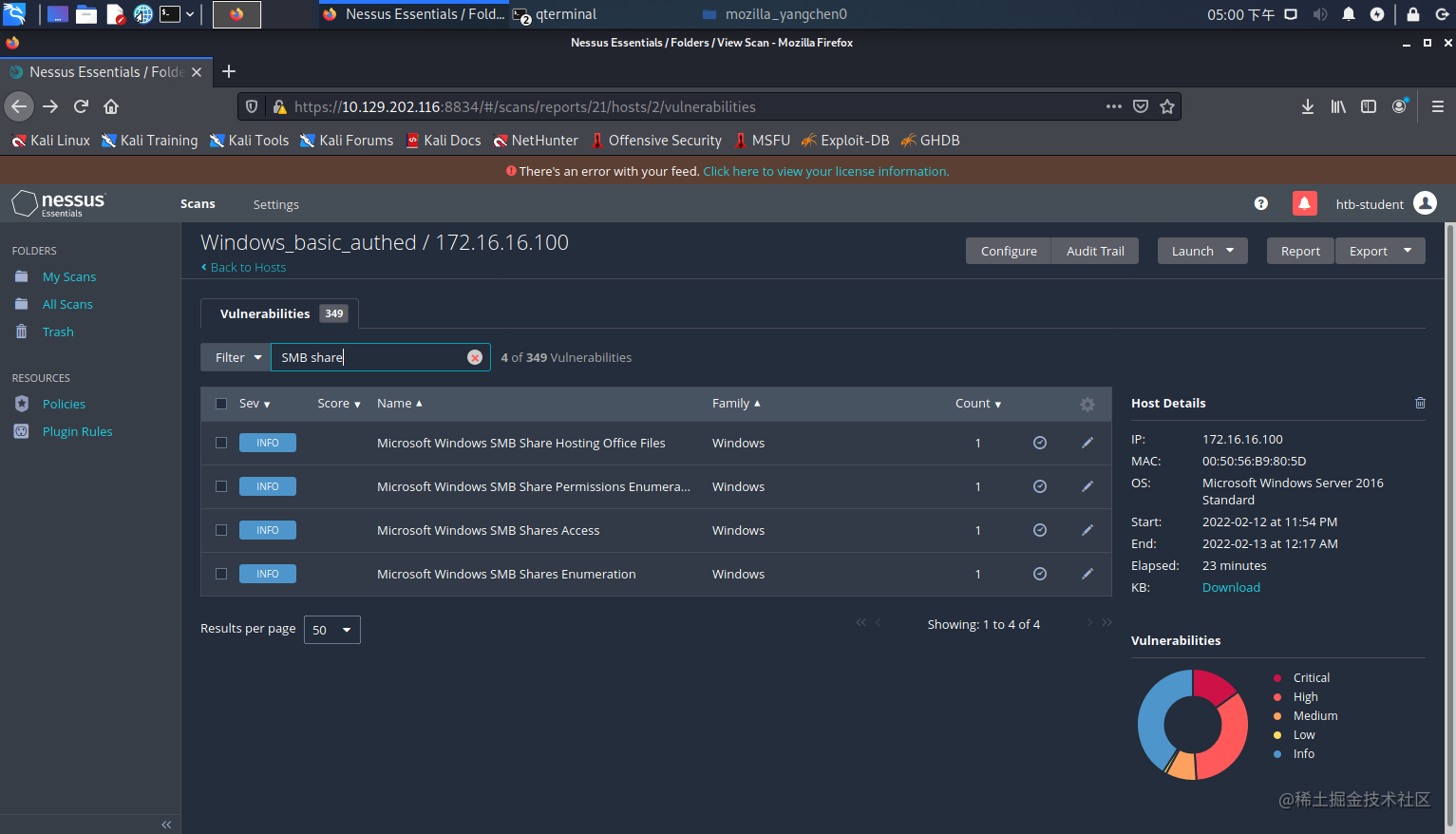
Task: View license information from the feed error
Action: (x=826, y=171)
